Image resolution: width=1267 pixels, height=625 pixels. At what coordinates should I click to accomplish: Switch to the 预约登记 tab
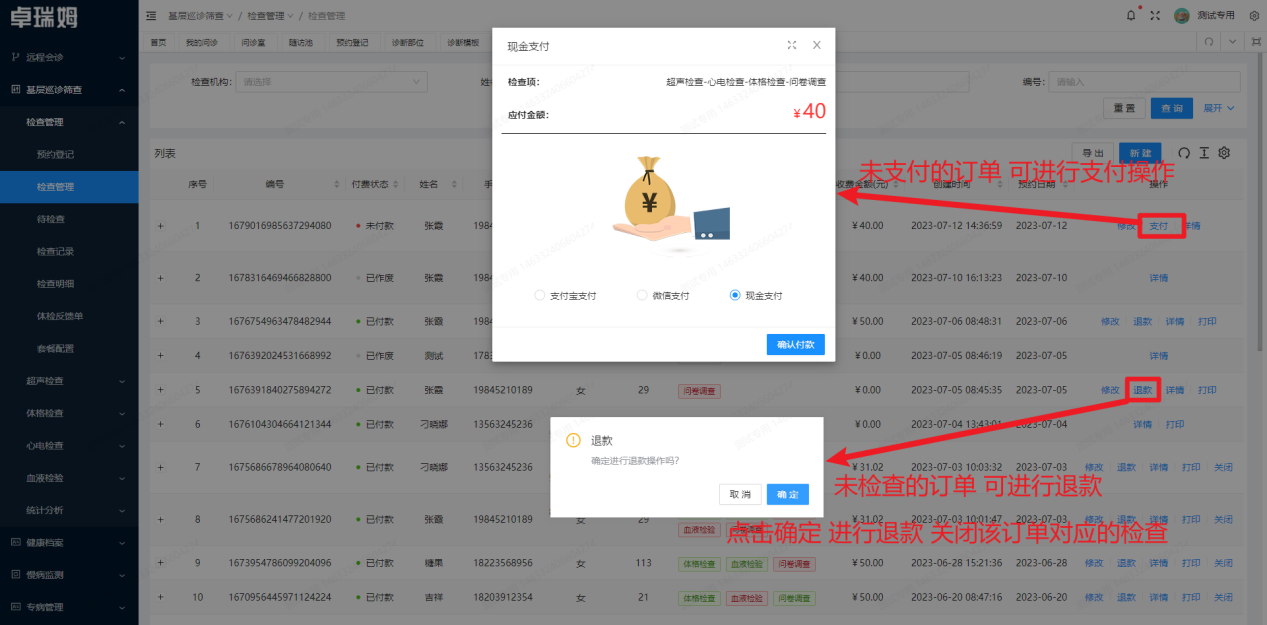352,42
